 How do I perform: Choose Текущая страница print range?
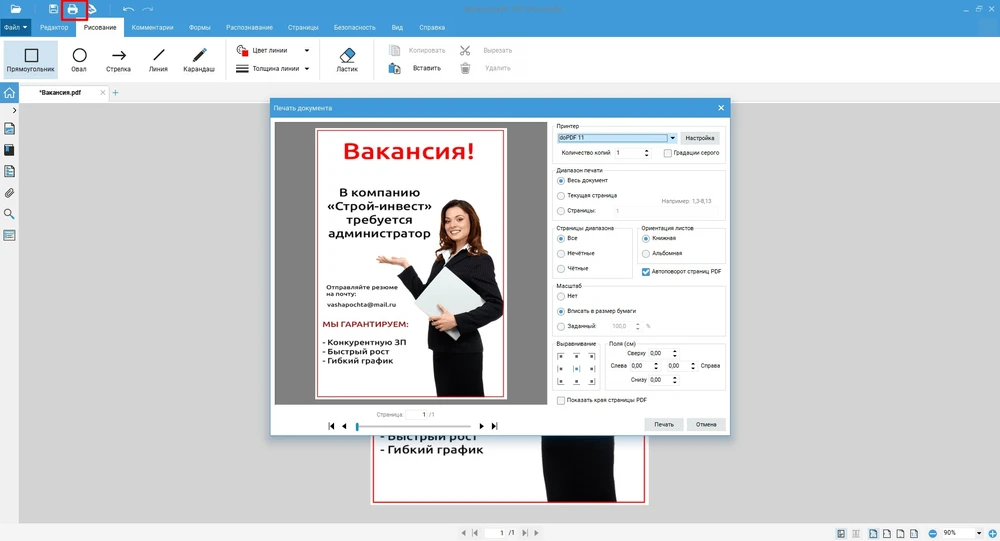(x=561, y=196)
